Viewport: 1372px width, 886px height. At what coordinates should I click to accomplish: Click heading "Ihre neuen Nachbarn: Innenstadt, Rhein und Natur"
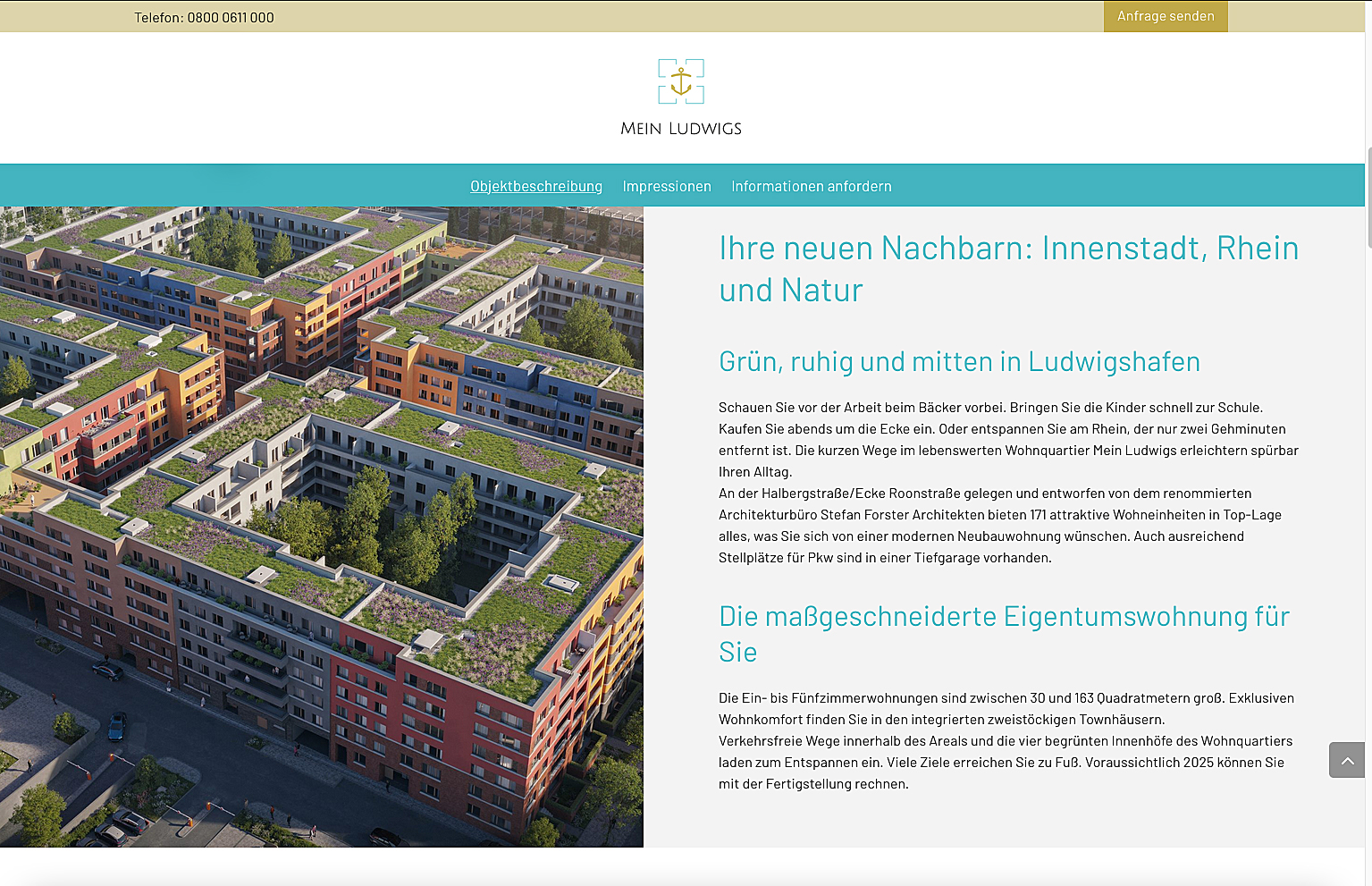click(1008, 269)
